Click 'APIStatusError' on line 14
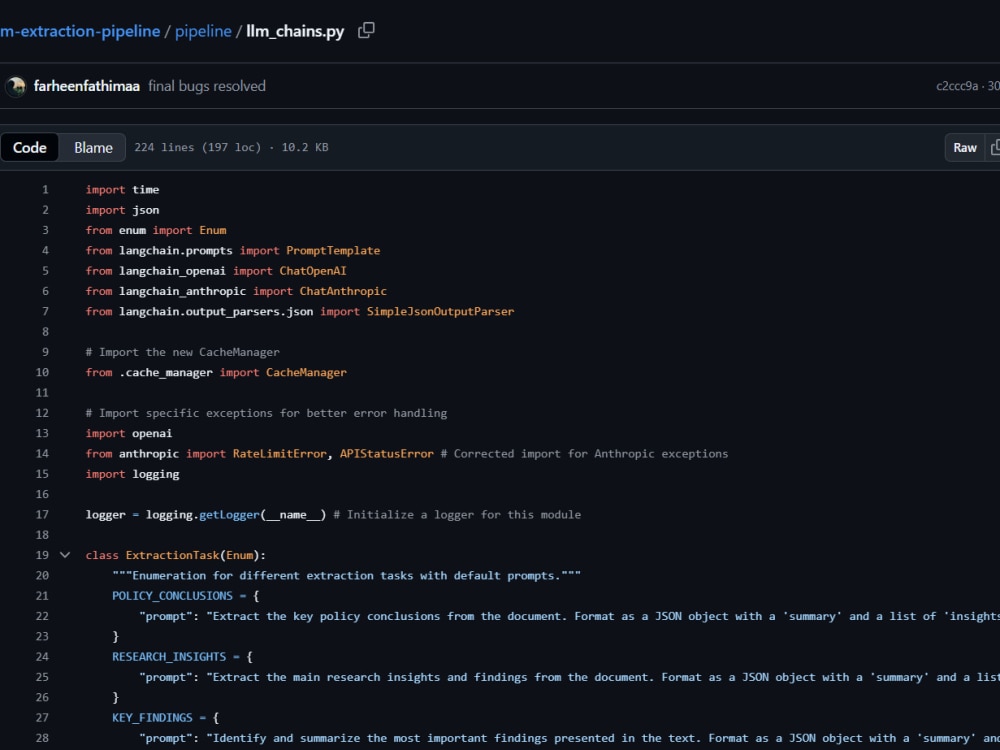The height and width of the screenshot is (750, 1000). pyautogui.click(x=386, y=453)
